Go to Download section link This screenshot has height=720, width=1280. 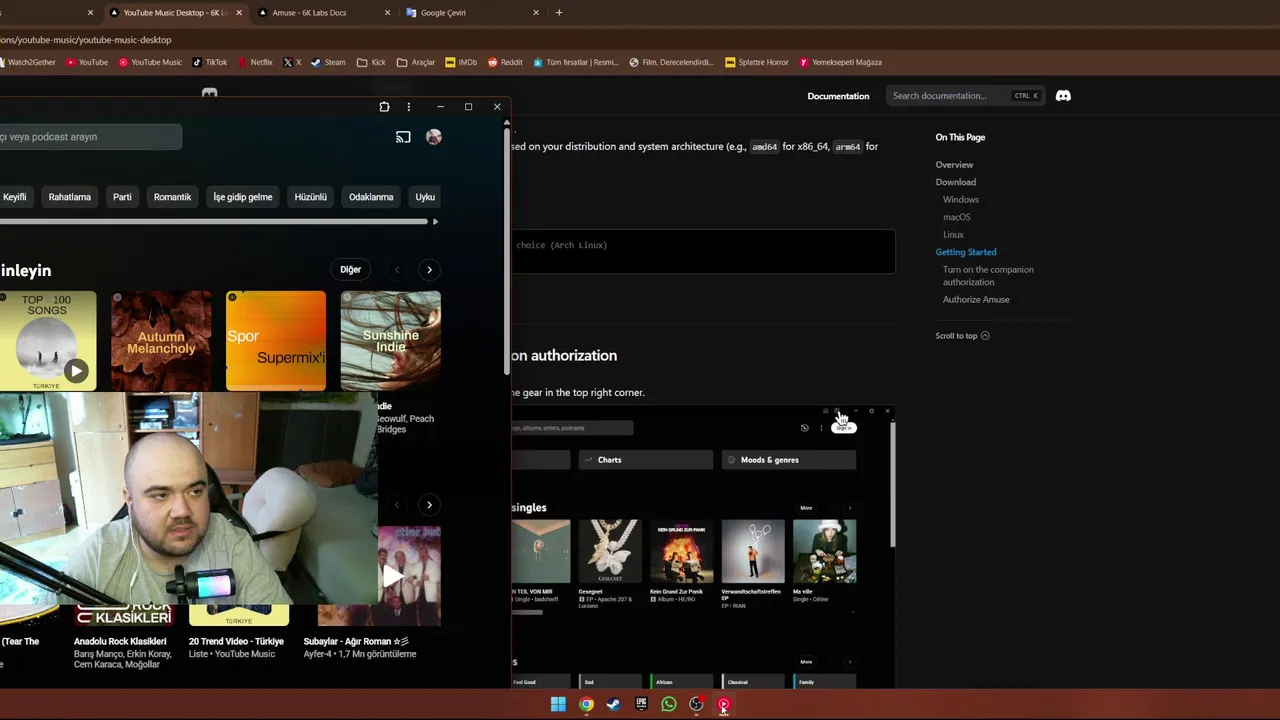point(956,182)
